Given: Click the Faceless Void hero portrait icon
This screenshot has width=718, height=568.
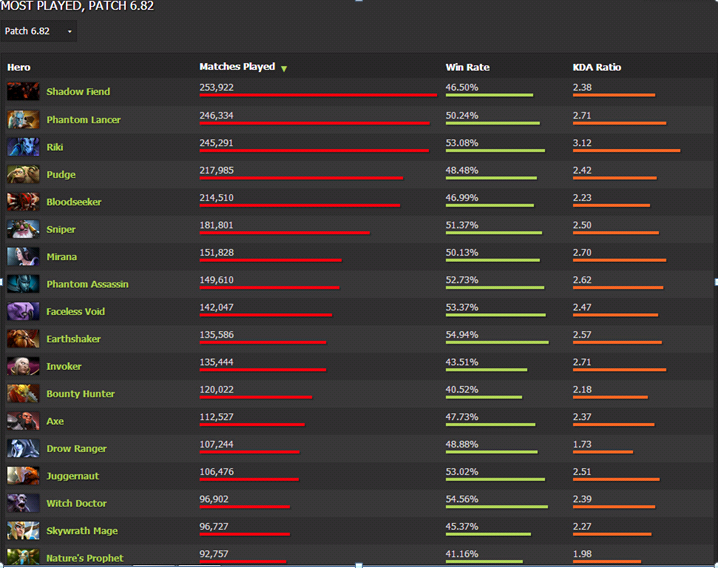Looking at the screenshot, I should (23, 311).
